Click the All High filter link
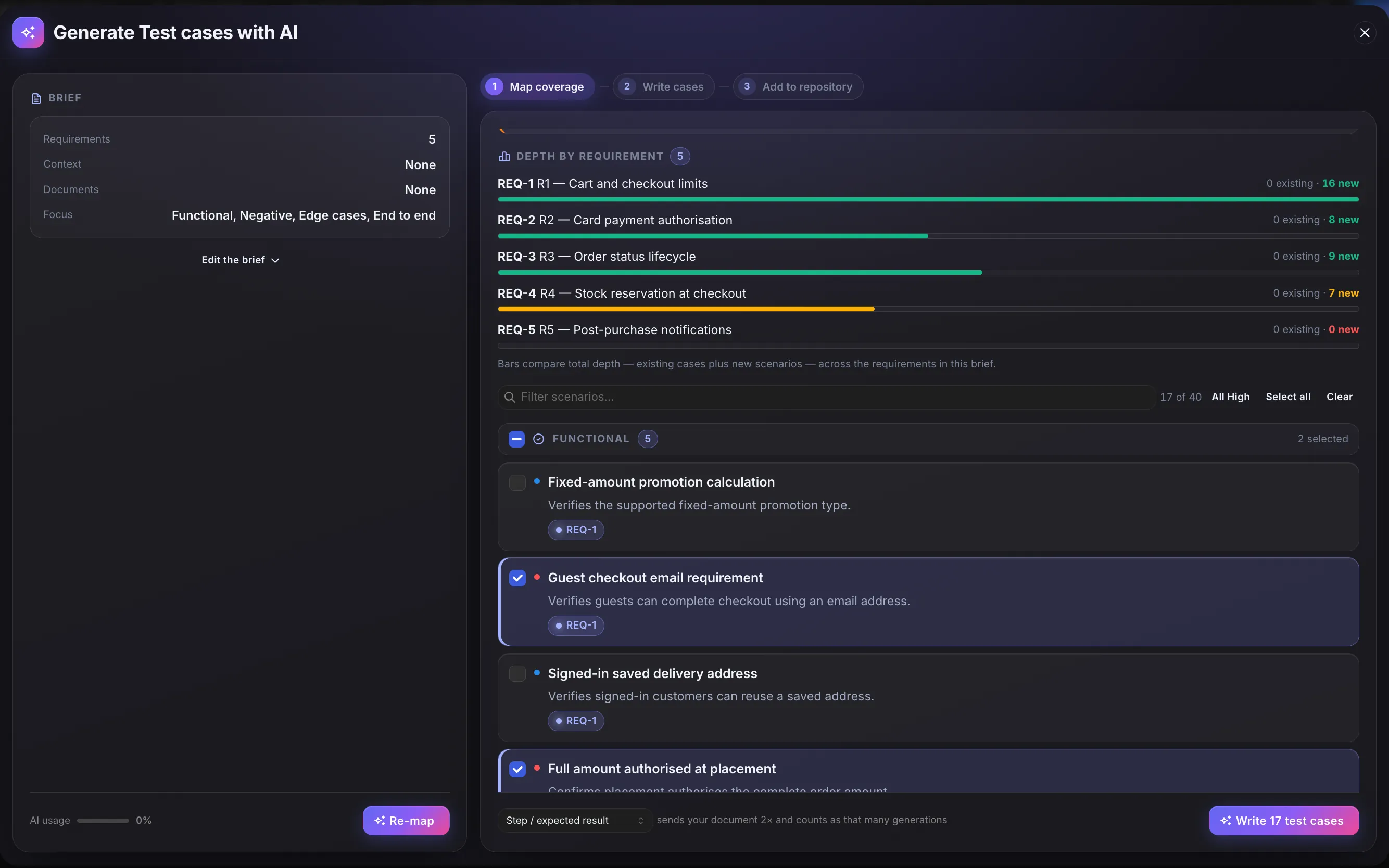Viewport: 1389px width, 868px height. (1230, 397)
